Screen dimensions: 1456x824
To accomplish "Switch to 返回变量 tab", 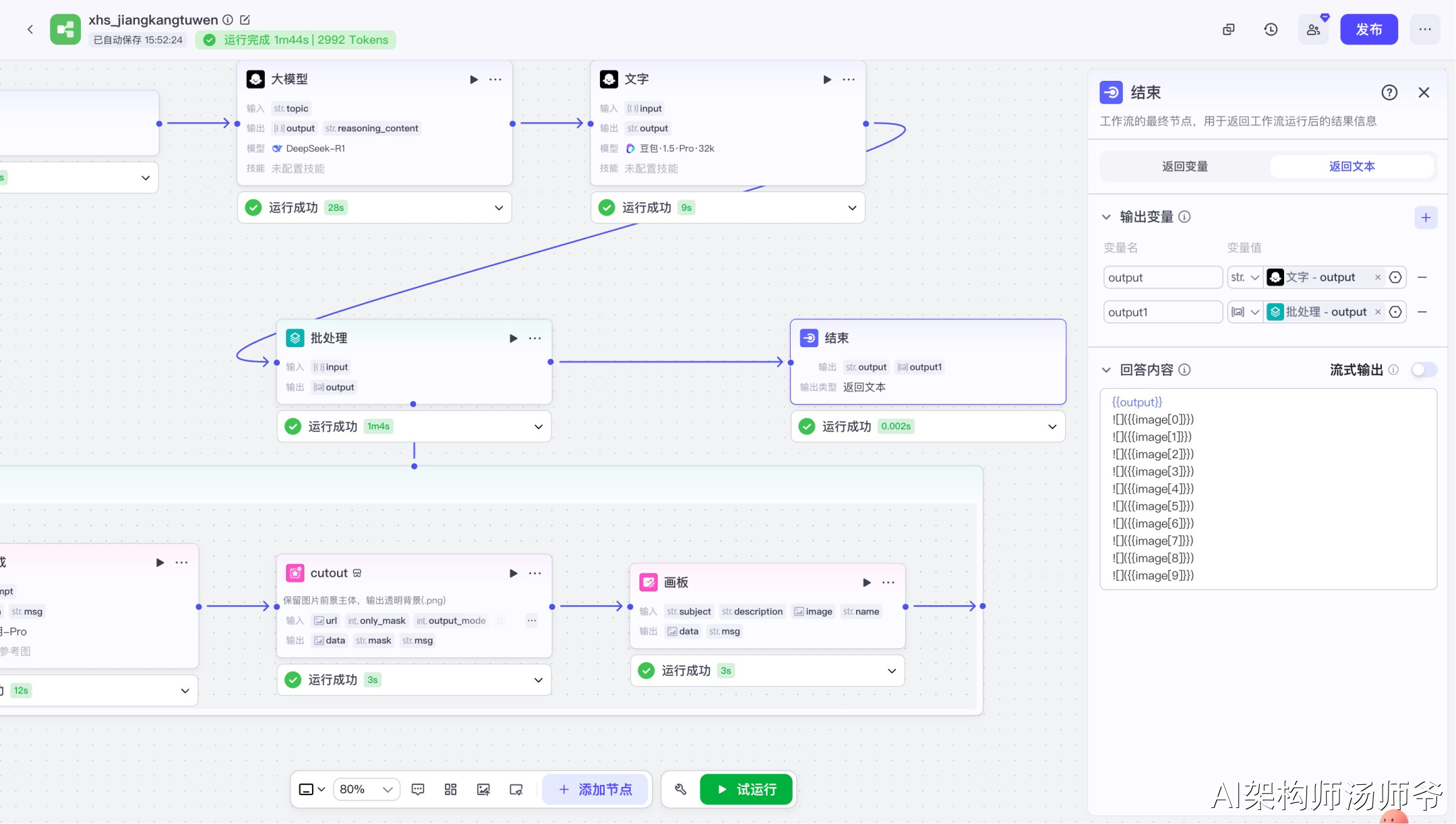I will (x=1184, y=166).
